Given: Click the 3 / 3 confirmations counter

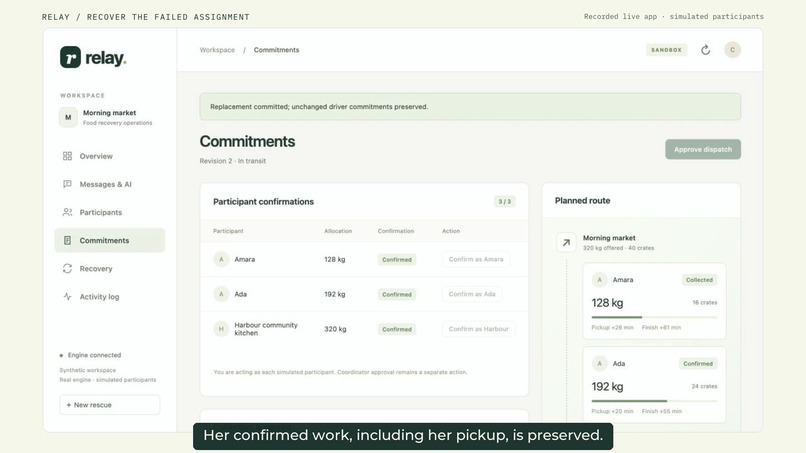Looking at the screenshot, I should (505, 202).
